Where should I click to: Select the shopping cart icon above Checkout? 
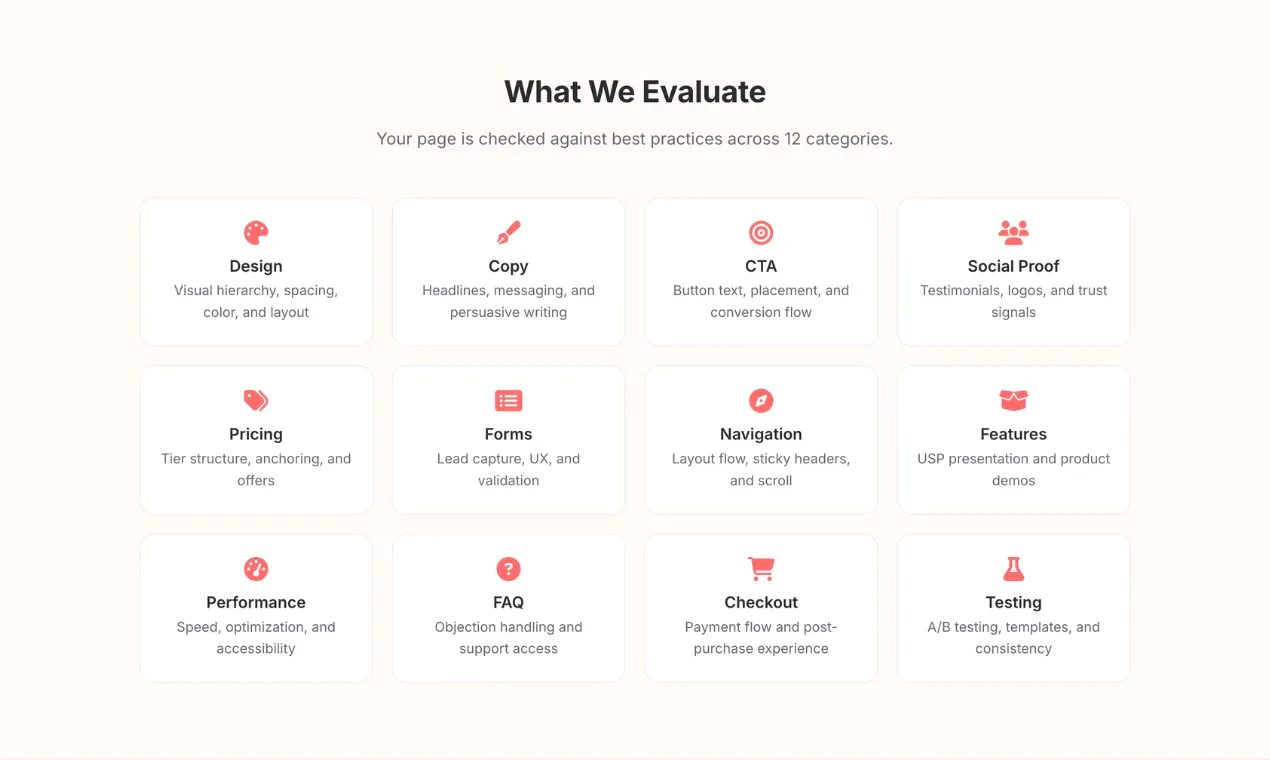click(761, 567)
